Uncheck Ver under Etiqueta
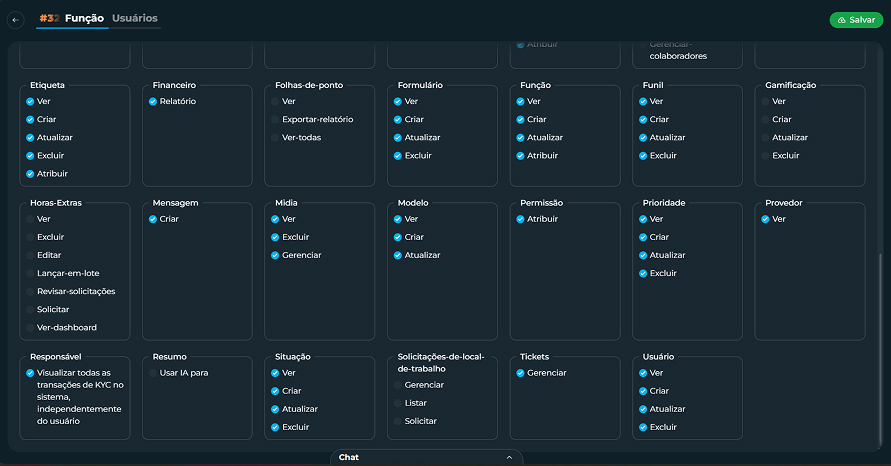 30,102
